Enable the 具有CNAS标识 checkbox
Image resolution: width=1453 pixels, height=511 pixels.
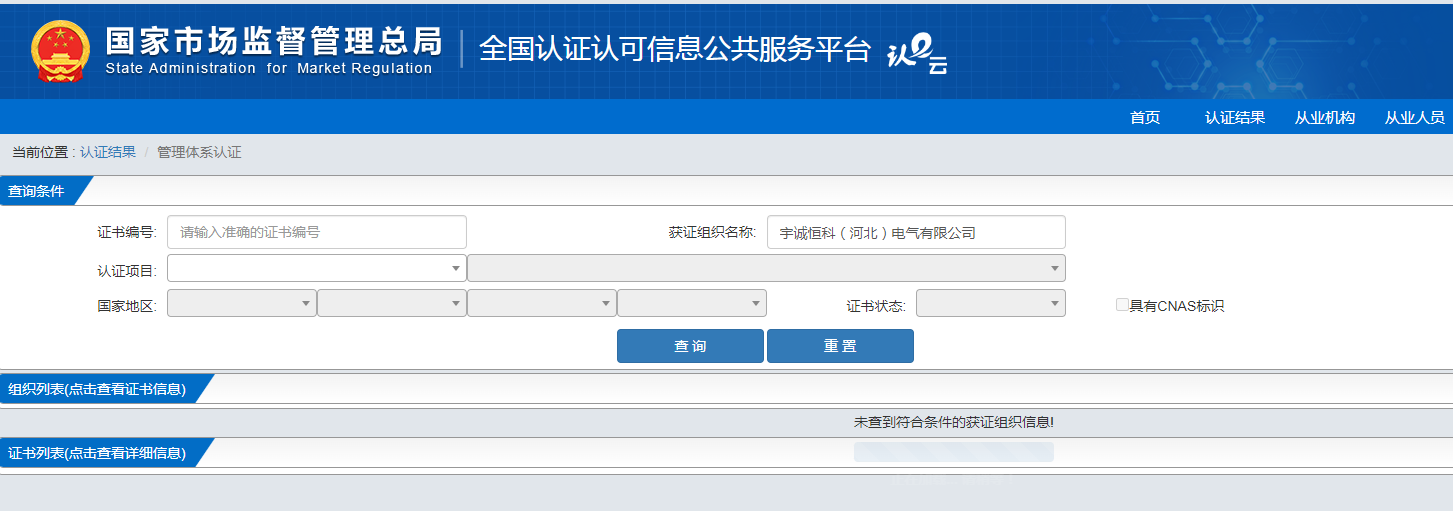click(1122, 305)
